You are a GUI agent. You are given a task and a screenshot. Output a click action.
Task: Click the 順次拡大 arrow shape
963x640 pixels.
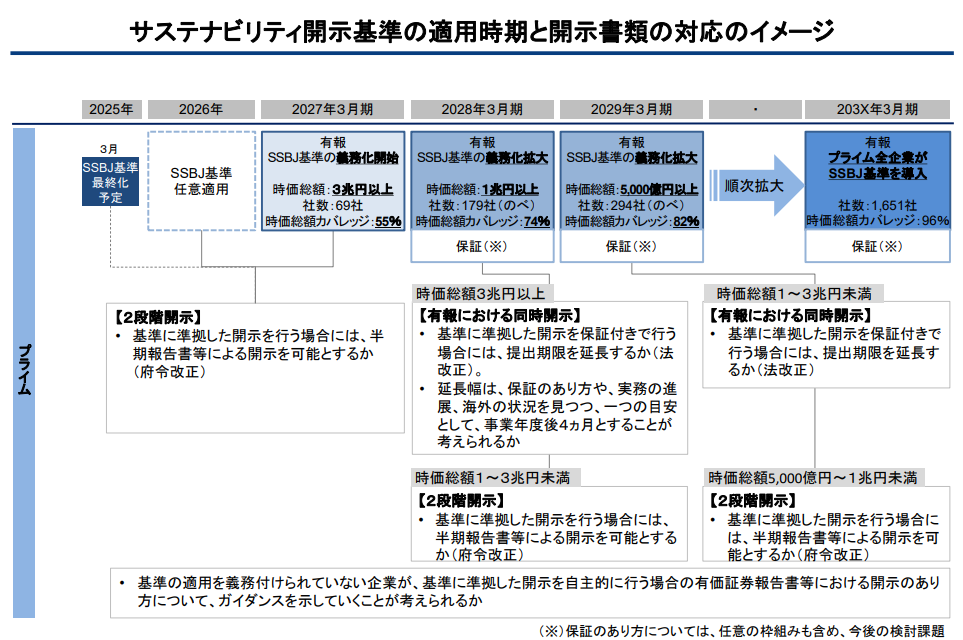click(757, 185)
